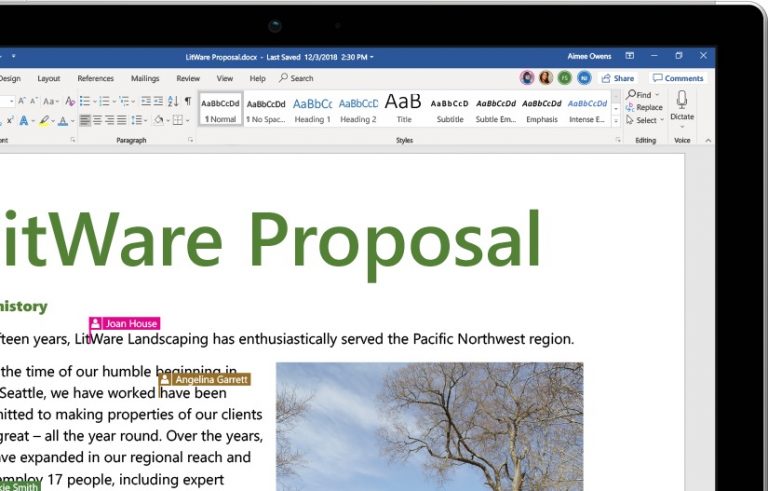
Task: Toggle Justify paragraph alignment
Action: tap(121, 120)
